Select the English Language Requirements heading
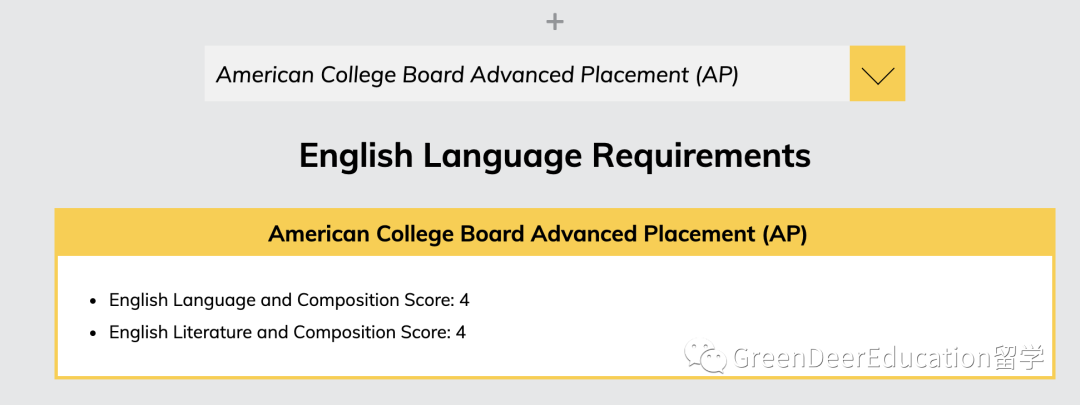Viewport: 1080px width, 405px height. point(554,156)
